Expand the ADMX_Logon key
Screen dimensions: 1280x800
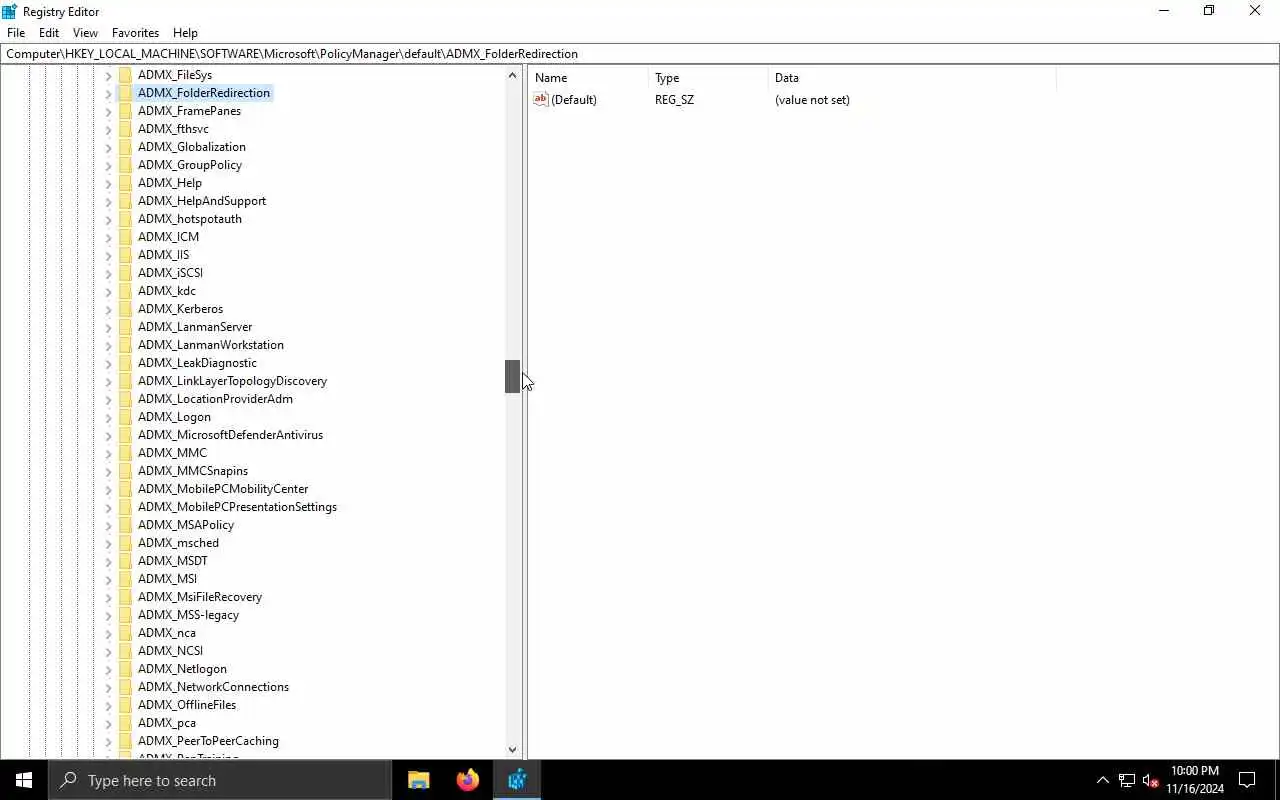(x=108, y=417)
